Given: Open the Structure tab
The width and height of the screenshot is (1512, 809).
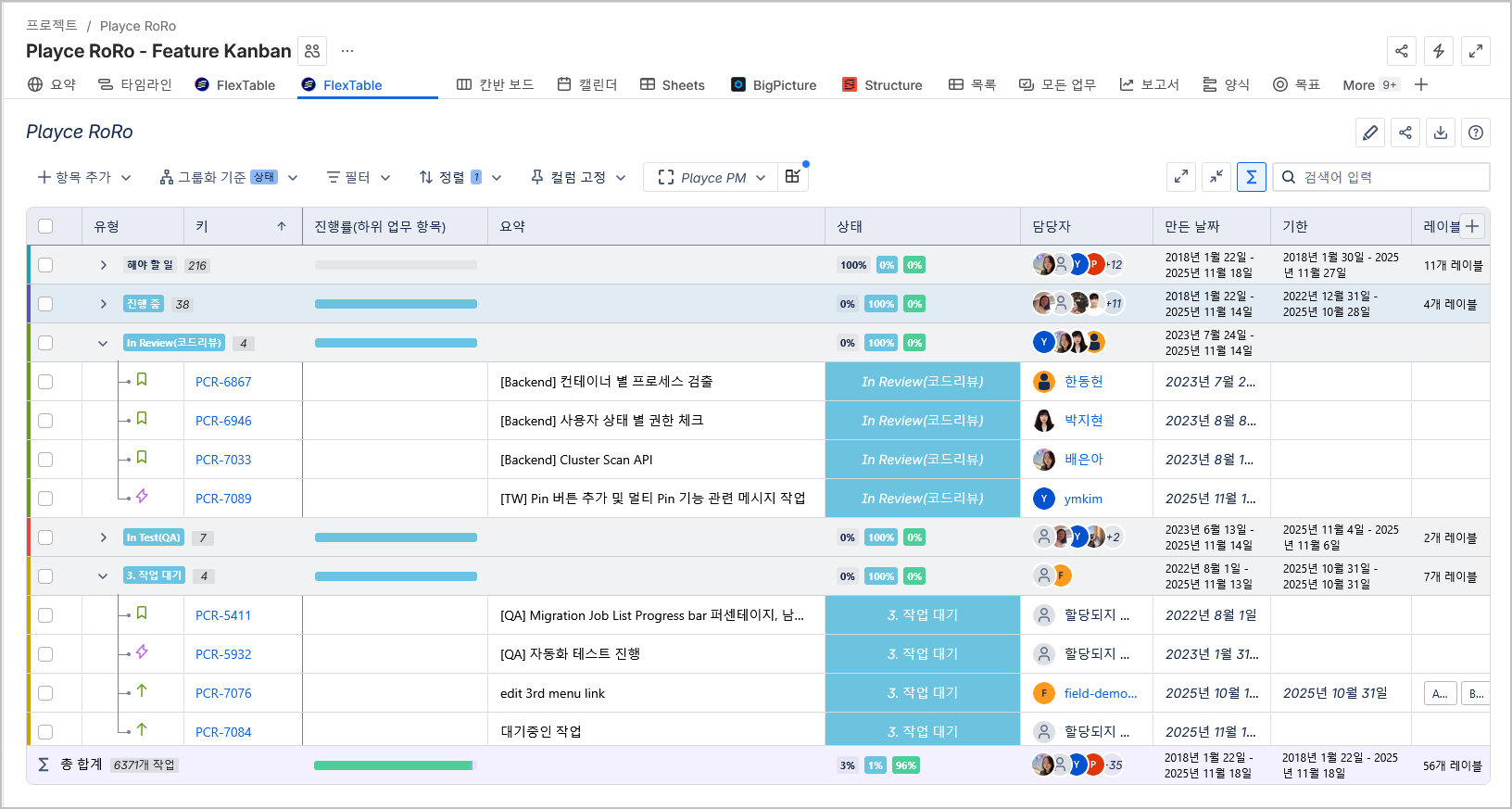Looking at the screenshot, I should point(882,84).
